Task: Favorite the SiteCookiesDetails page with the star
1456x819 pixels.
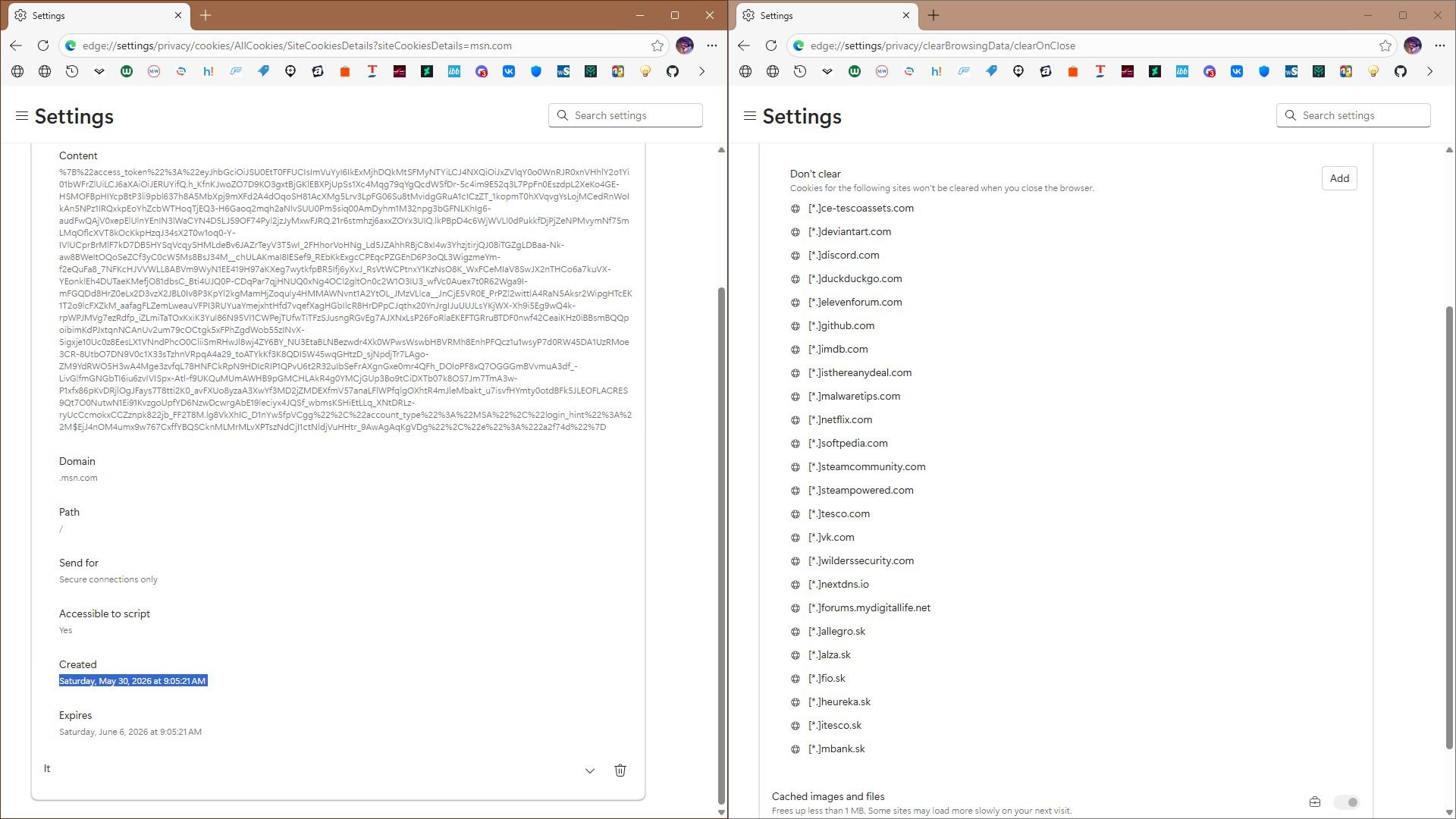Action: point(657,45)
